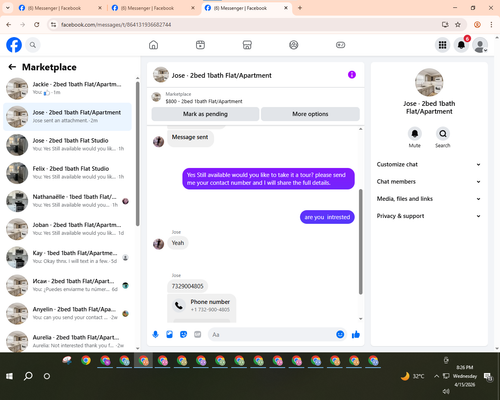Open the Marketplace storefront icon
This screenshot has height=400, width=500.
pyautogui.click(x=247, y=45)
